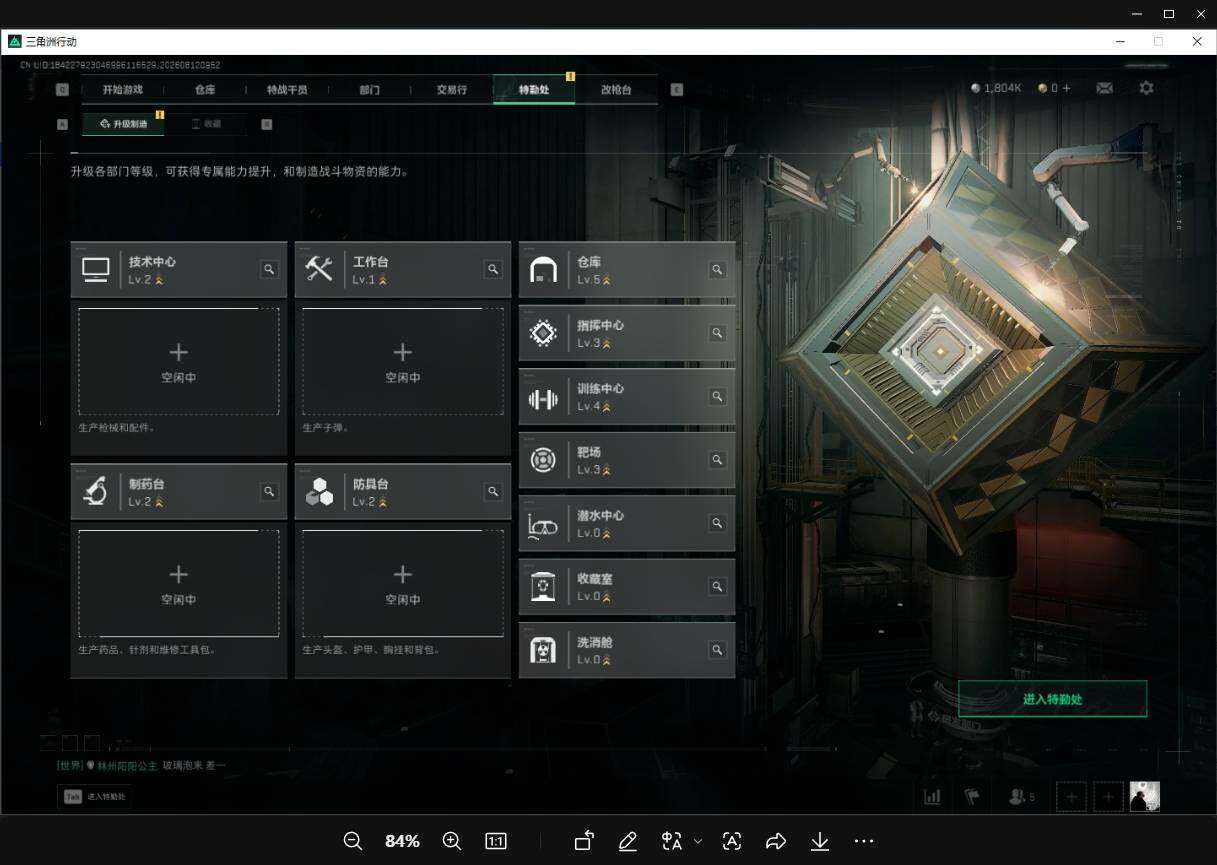Click the 仓库 Lv.5 department title
1217x865 pixels.
click(x=587, y=262)
